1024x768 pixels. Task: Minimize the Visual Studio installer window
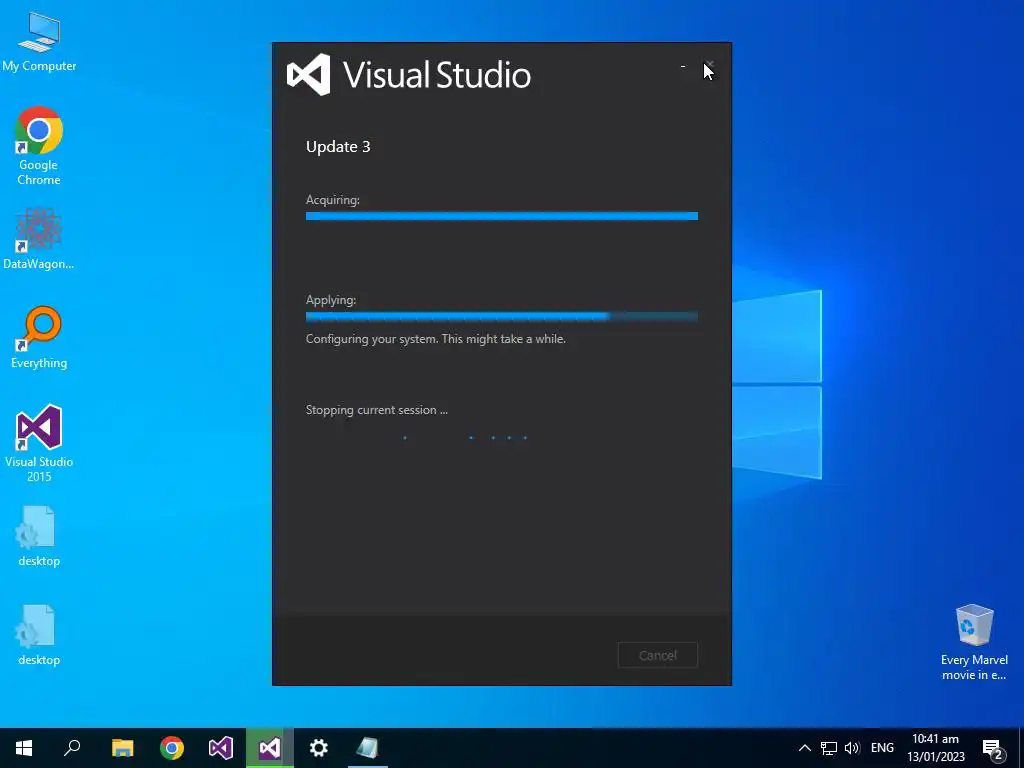pos(683,66)
